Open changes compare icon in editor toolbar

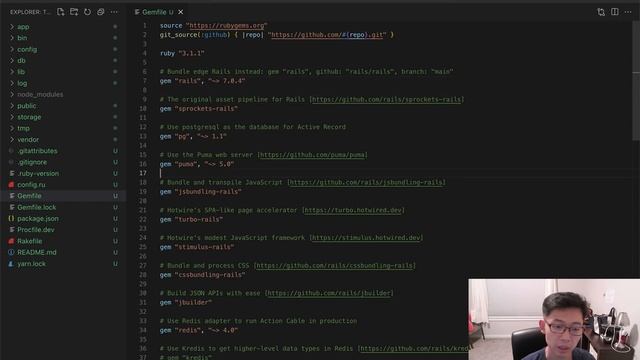(601, 12)
